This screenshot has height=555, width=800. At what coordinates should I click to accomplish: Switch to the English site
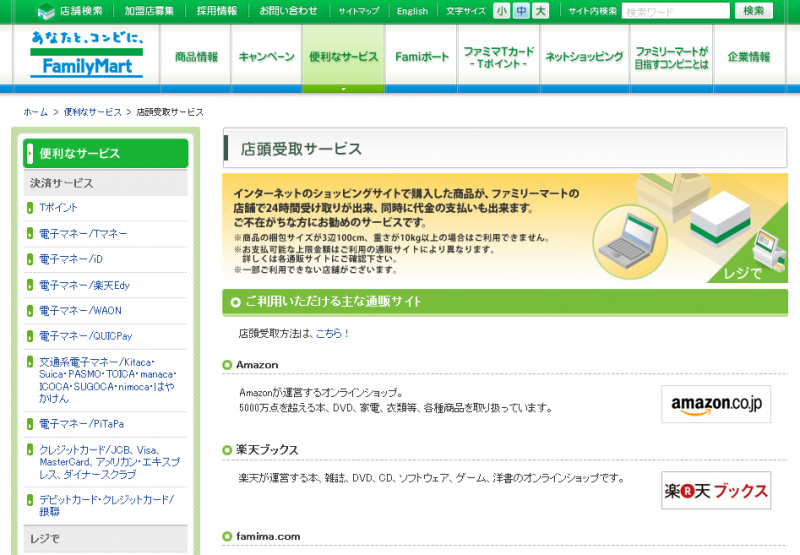pos(412,11)
